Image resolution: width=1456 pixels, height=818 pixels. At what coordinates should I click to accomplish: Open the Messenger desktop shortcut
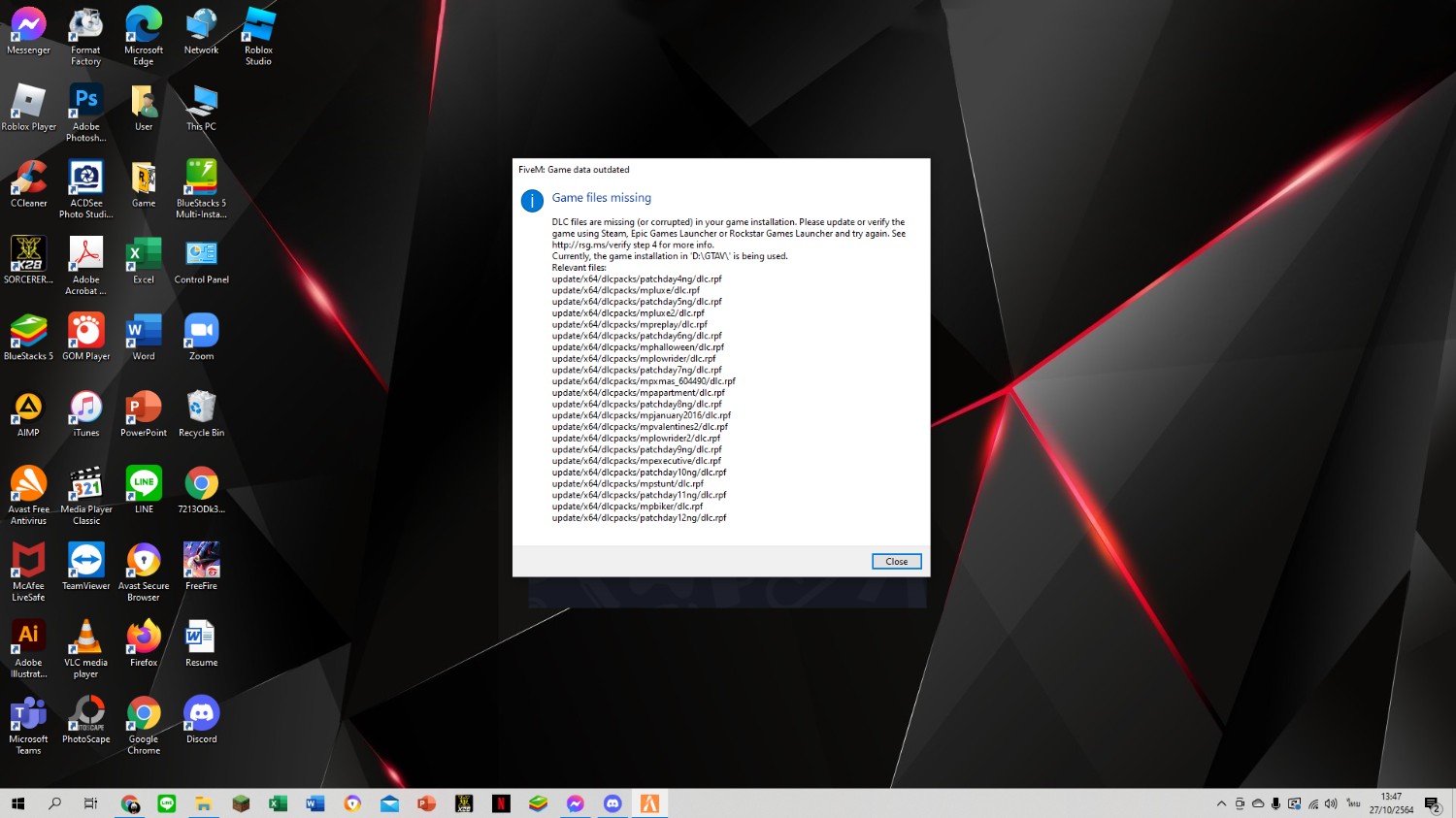(x=28, y=32)
